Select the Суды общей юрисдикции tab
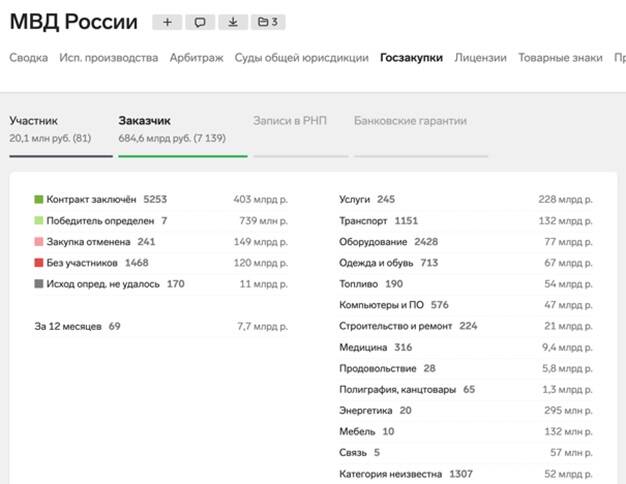626x484 pixels. point(301,58)
